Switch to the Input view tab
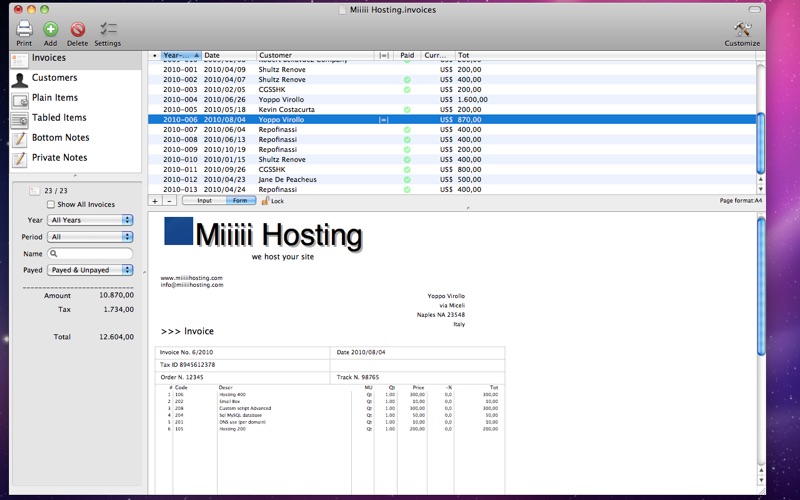 204,201
